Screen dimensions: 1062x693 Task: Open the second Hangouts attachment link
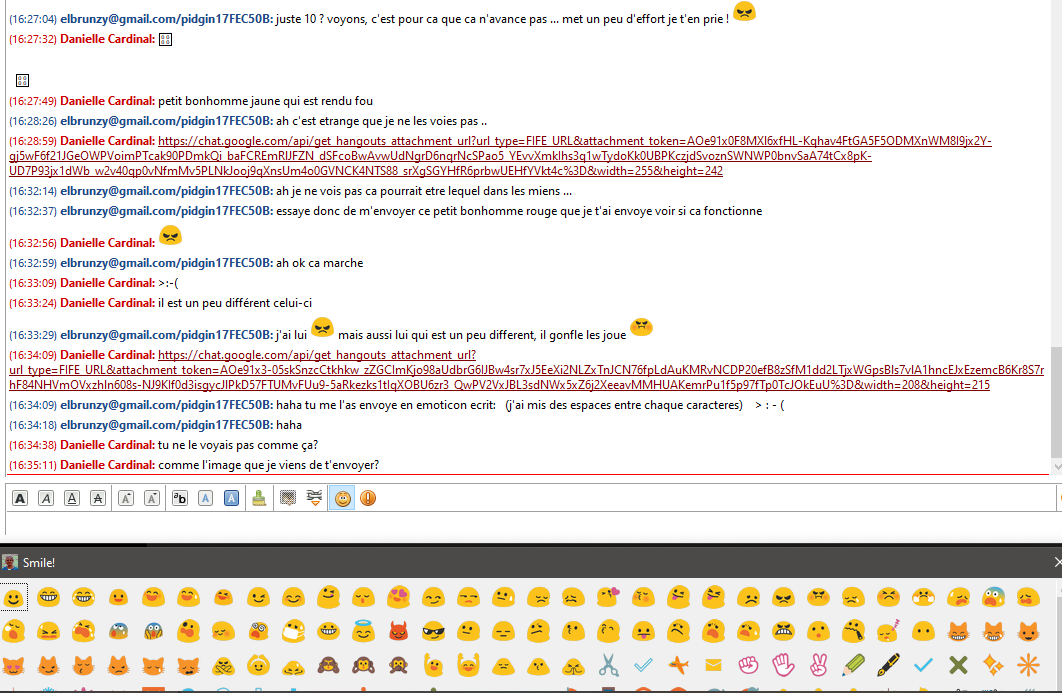[526, 370]
